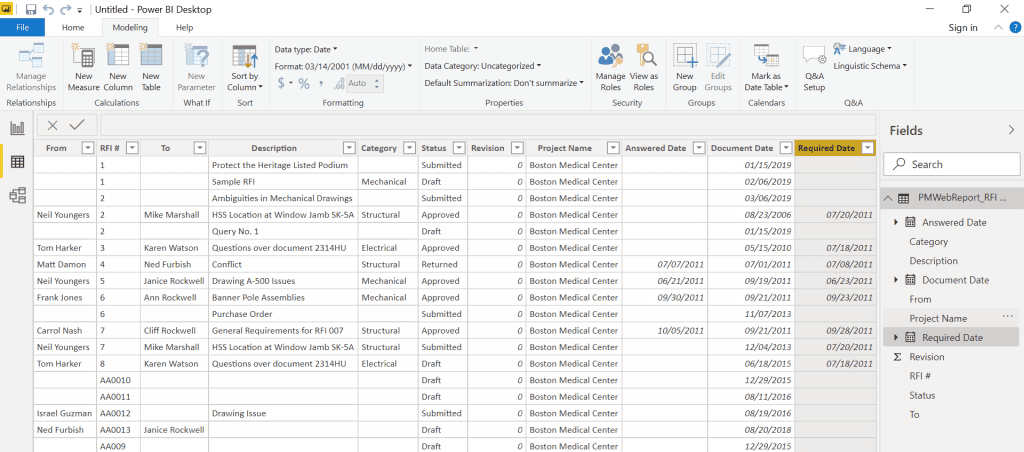Switch to the Home tab
Screen dimensions: 1024x452
(x=73, y=27)
